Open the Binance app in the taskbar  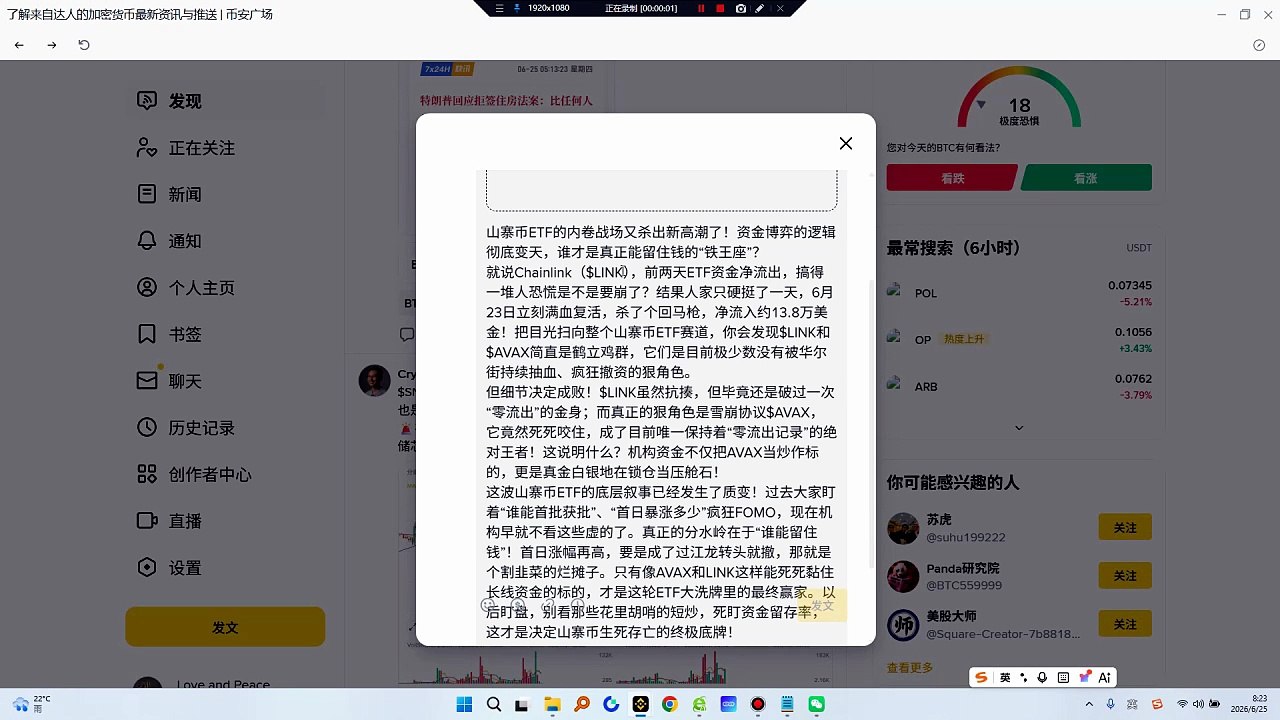pyautogui.click(x=640, y=704)
